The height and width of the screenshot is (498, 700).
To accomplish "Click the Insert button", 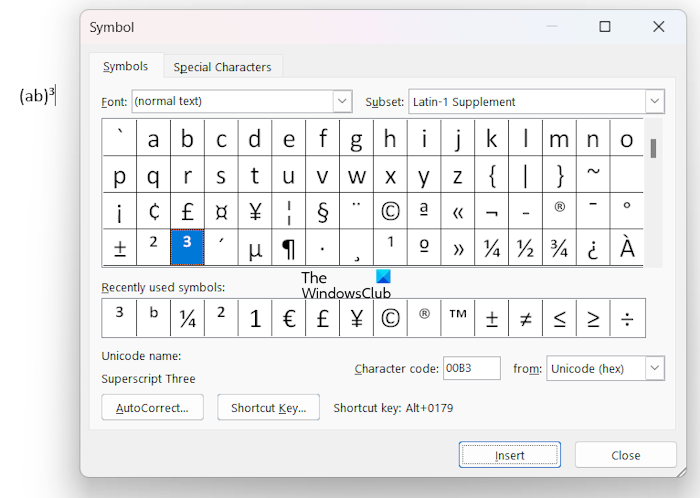I will 509,455.
